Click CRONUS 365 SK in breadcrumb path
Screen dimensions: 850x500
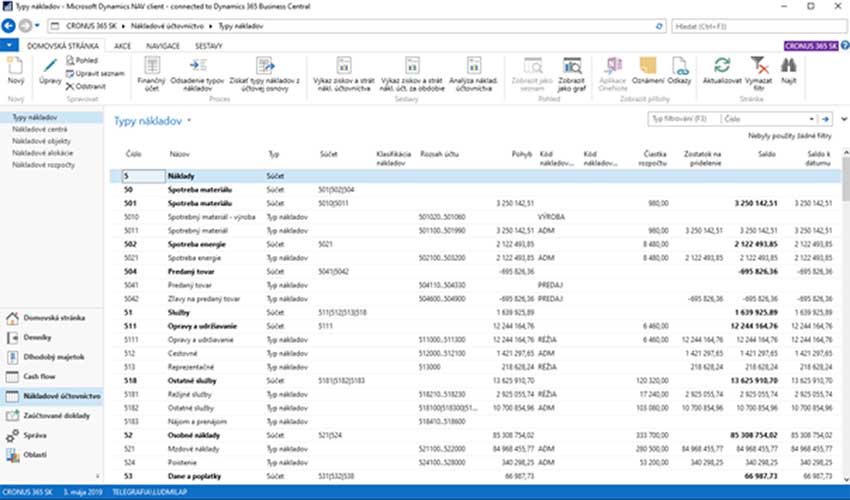91,25
